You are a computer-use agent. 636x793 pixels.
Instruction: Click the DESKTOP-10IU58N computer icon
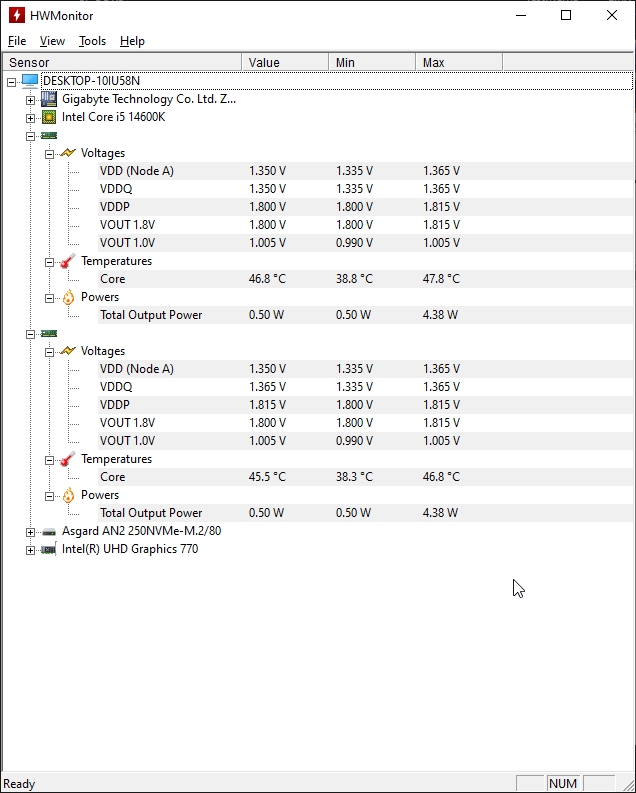[x=30, y=81]
